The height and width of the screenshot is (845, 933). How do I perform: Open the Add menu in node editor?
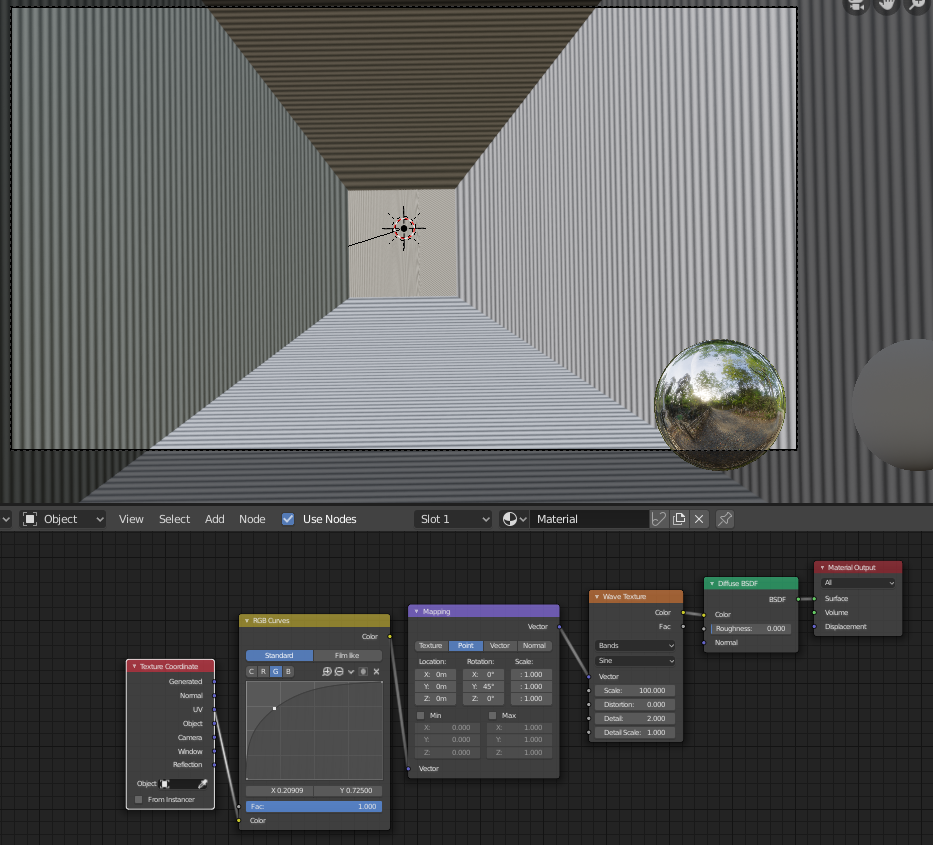[214, 519]
